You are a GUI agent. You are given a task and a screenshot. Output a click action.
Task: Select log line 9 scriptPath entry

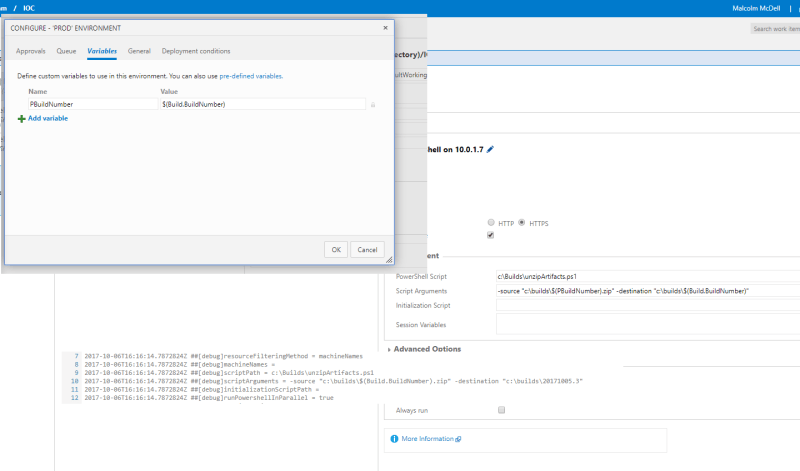click(x=229, y=373)
